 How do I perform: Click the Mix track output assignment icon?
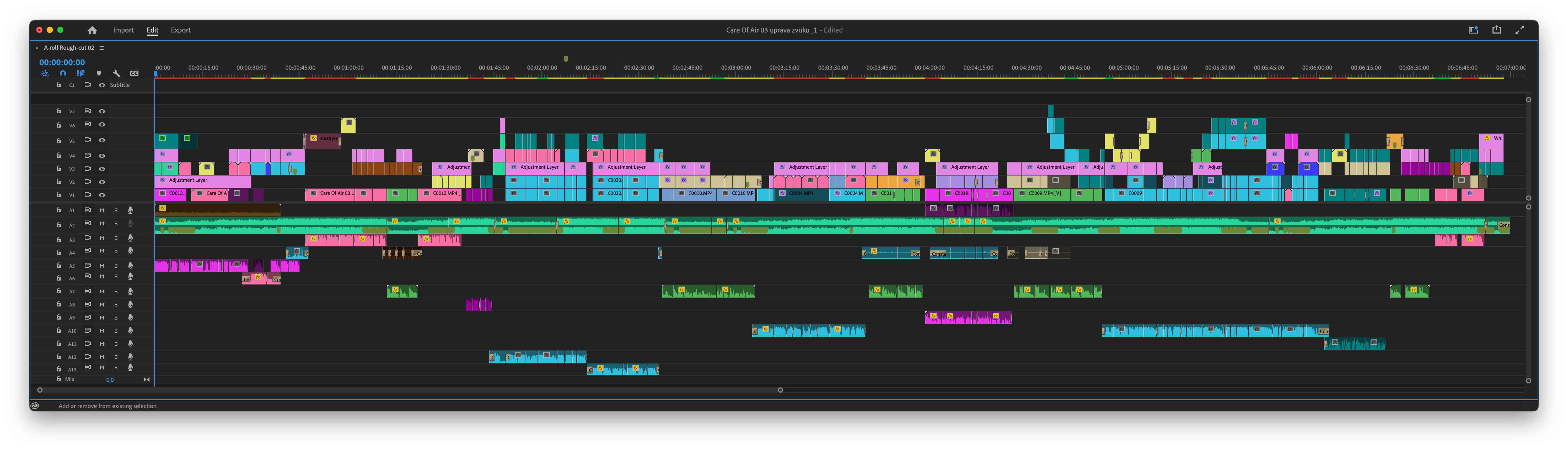click(146, 380)
